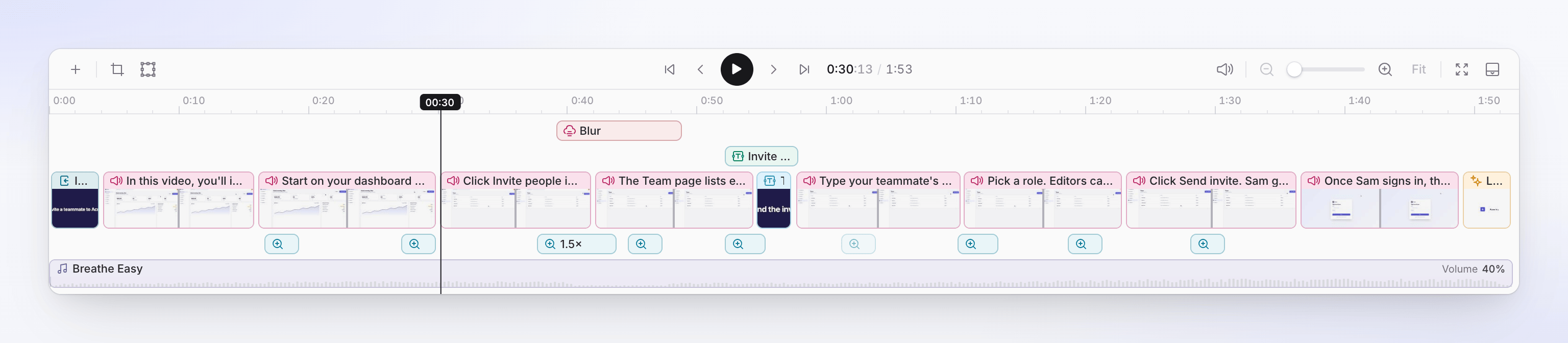Select clip 'Click Send invite. Sam g...'

pos(1211,200)
